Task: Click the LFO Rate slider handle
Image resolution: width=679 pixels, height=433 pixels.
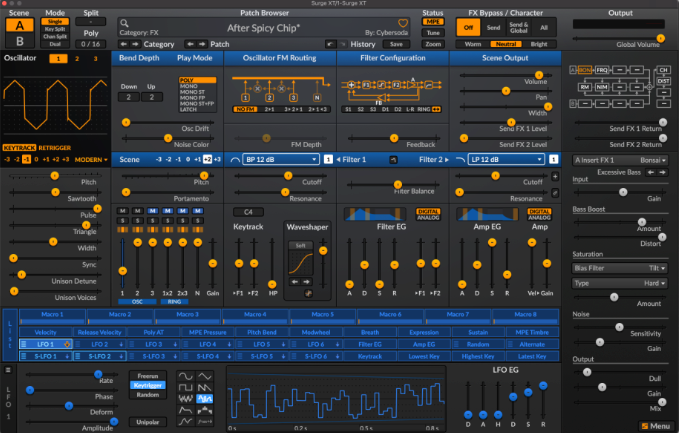Action: point(98,374)
